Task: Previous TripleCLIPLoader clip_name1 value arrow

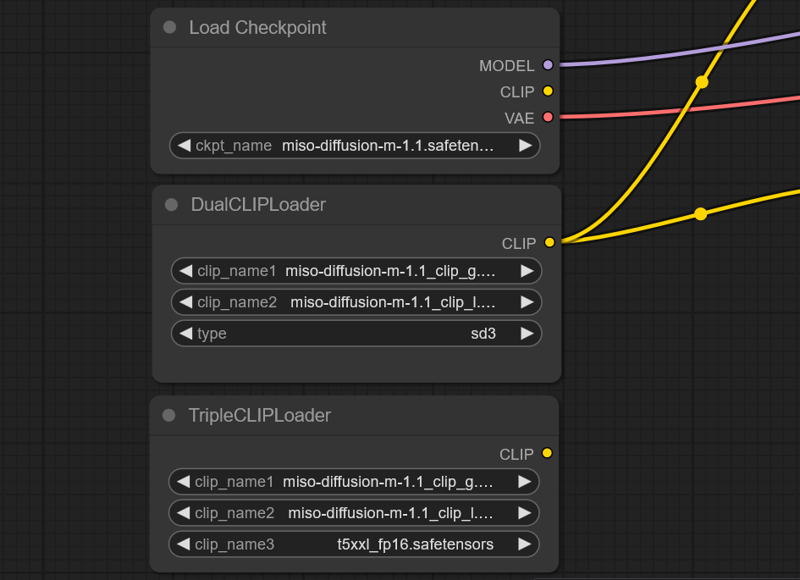Action: [183, 482]
